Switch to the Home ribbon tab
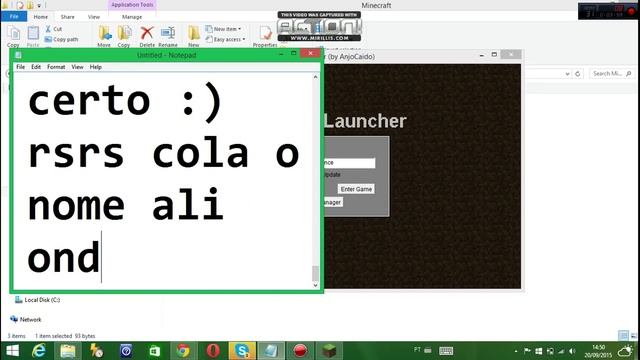This screenshot has height=360, width=640. [40, 17]
